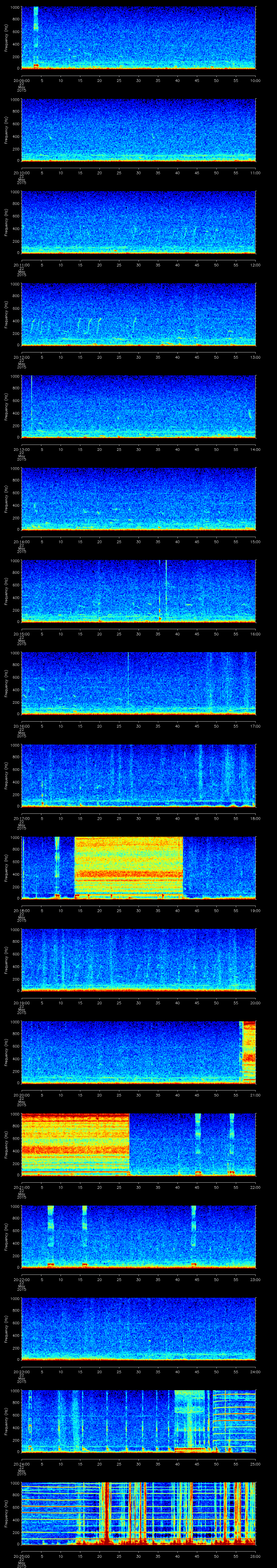Screen dimensions: 277x1568
Task: Click the 20:15:00 start time label
Action: coord(21,634)
